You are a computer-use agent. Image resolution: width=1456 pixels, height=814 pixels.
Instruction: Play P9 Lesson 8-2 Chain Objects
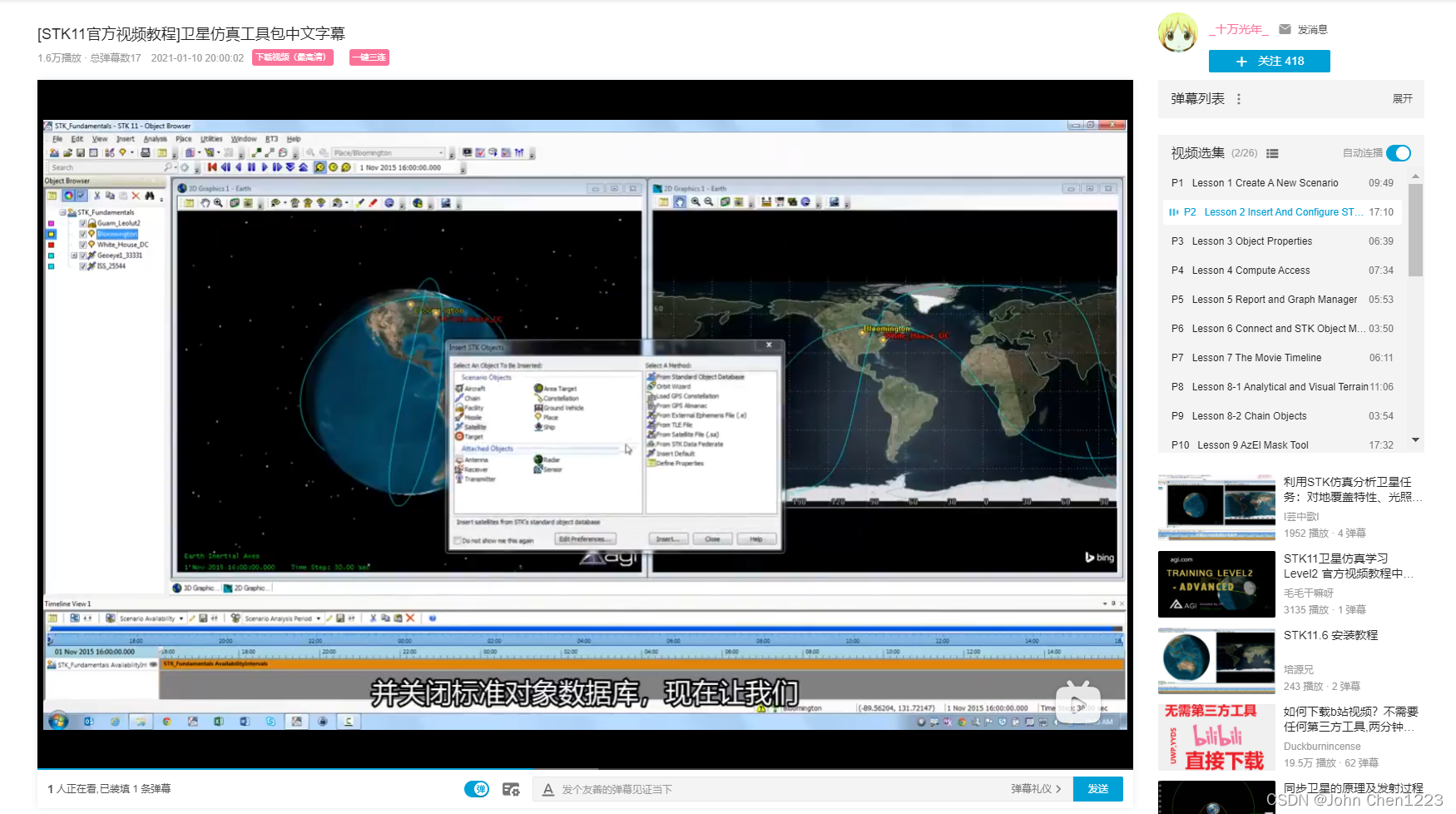1282,416
